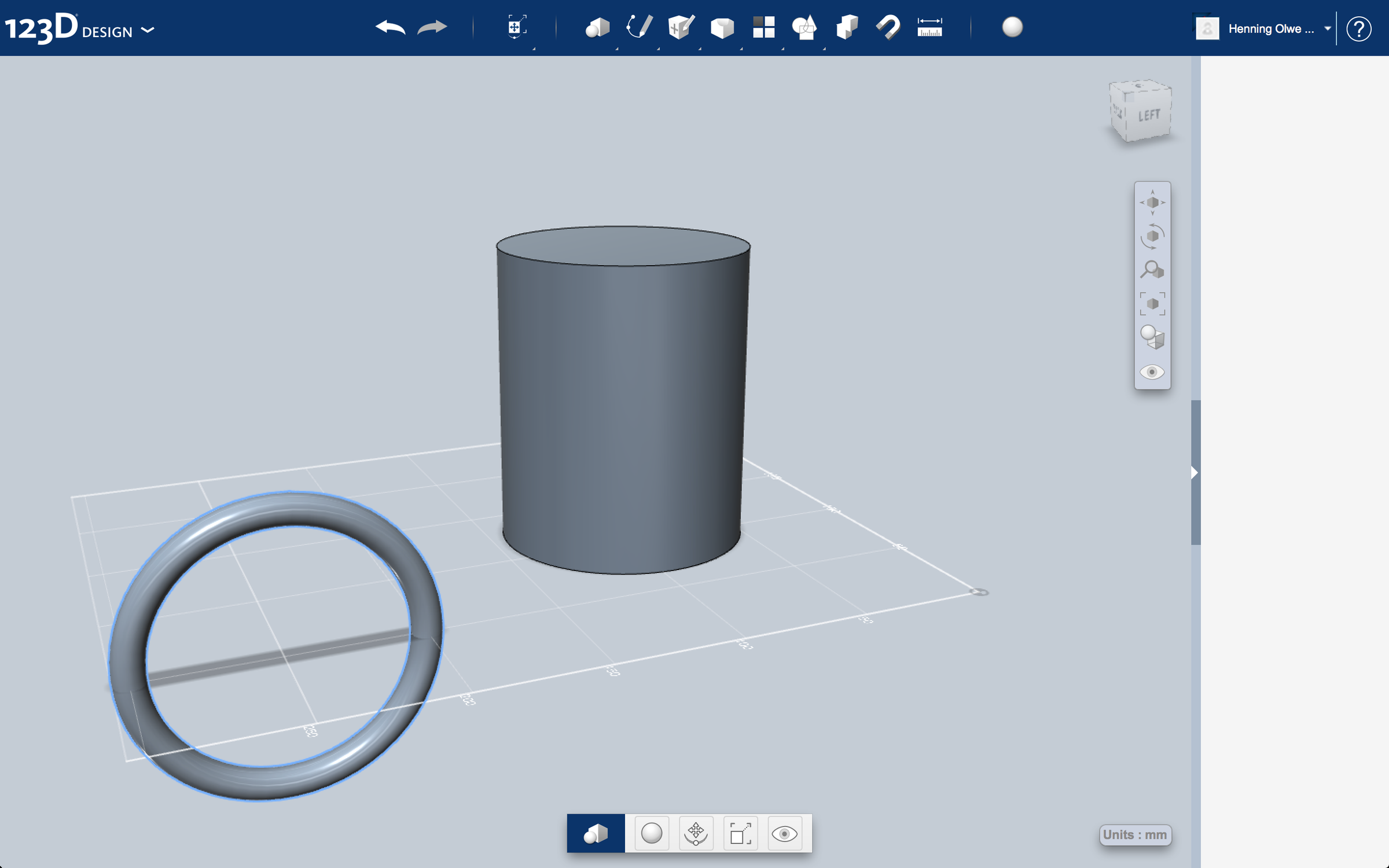
Task: Click Fit view in navigation bar
Action: (x=1152, y=304)
